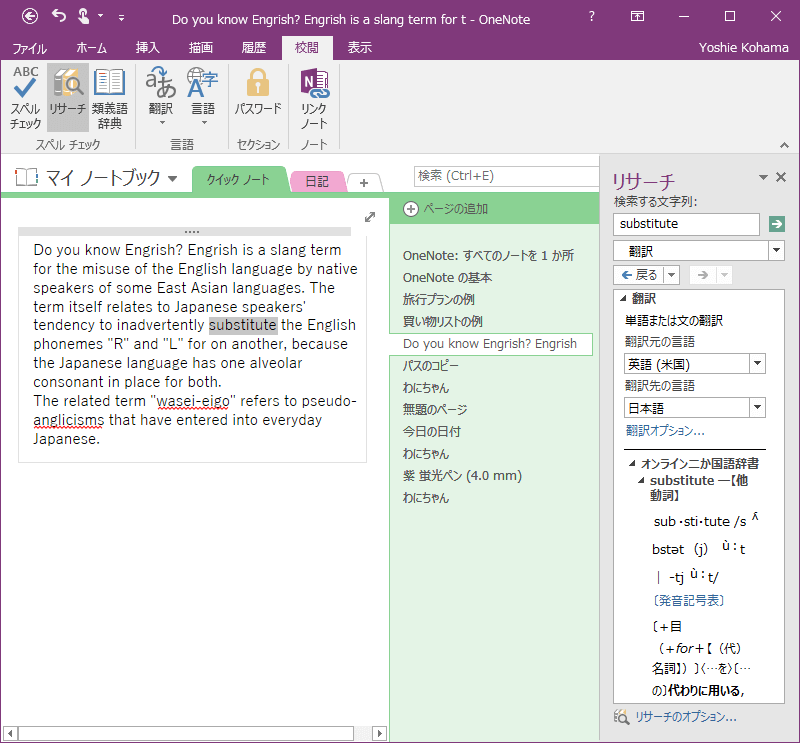Switch to the 挿入 tab
Screen dimensions: 800x743
(x=147, y=48)
